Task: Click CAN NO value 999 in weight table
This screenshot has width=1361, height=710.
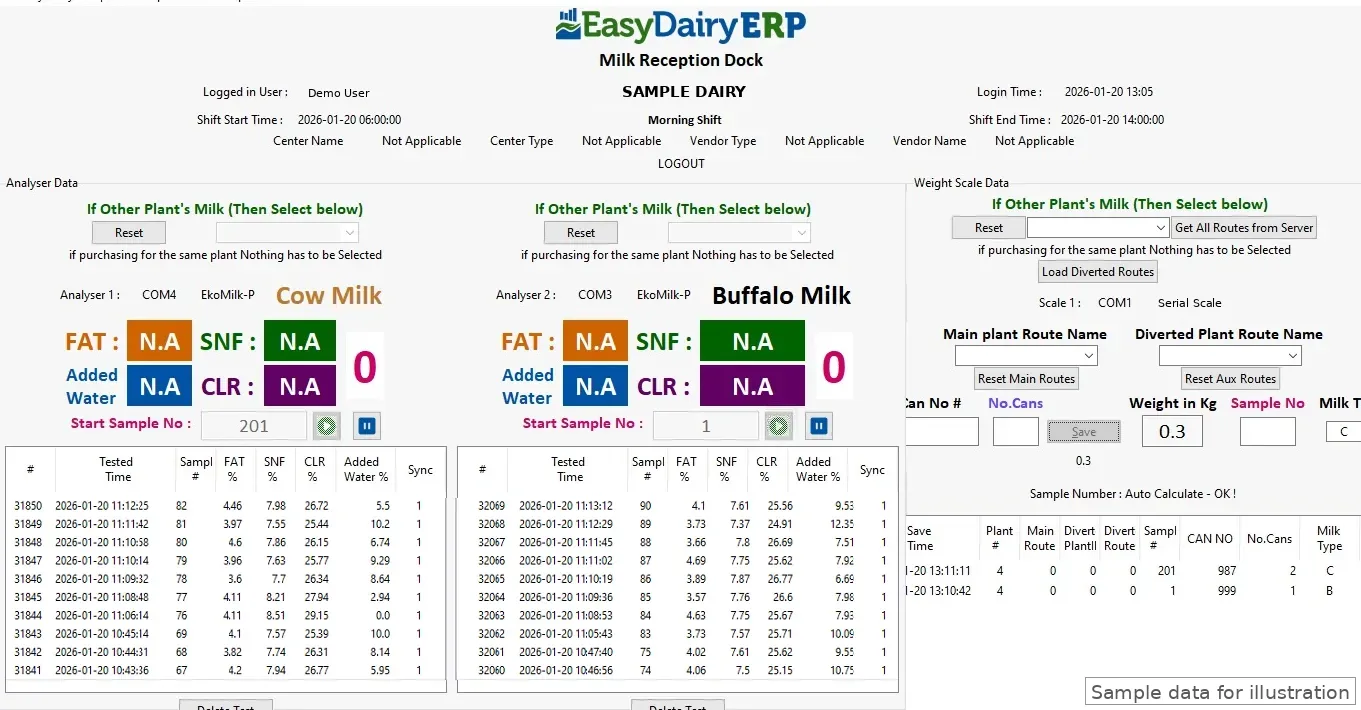Action: (x=1226, y=590)
